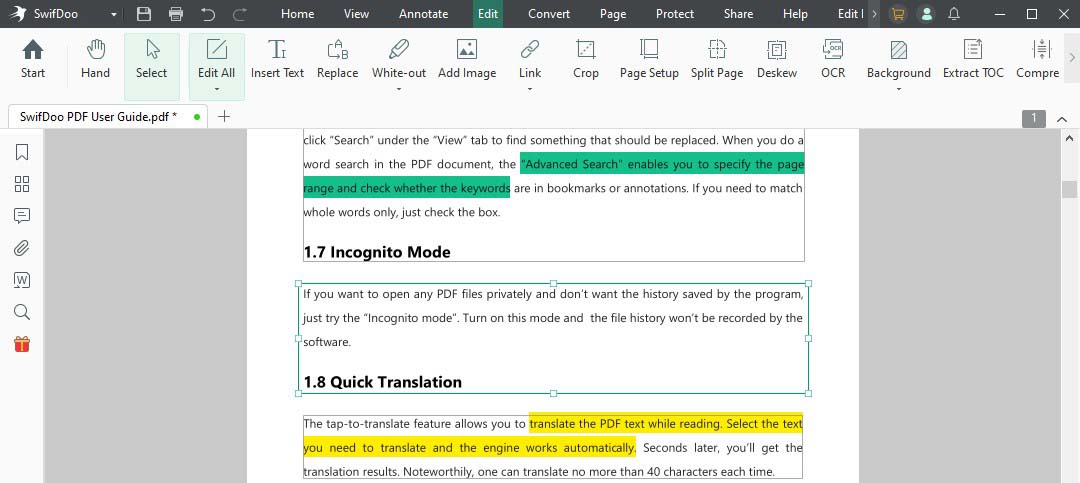The image size is (1080, 483).
Task: Expand the Edit All dropdown arrow
Action: (217, 90)
